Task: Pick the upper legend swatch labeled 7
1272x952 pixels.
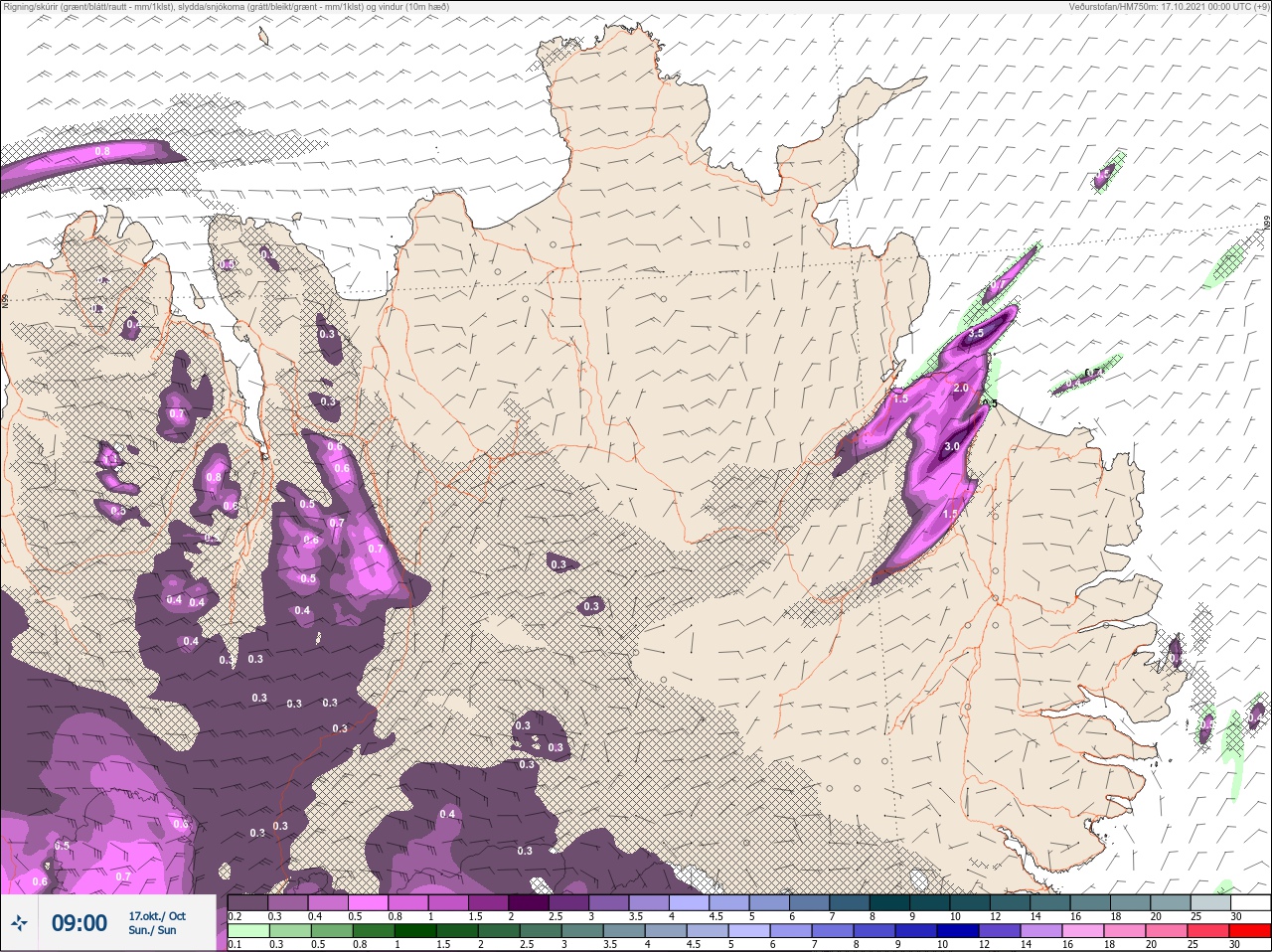Action: tap(851, 902)
